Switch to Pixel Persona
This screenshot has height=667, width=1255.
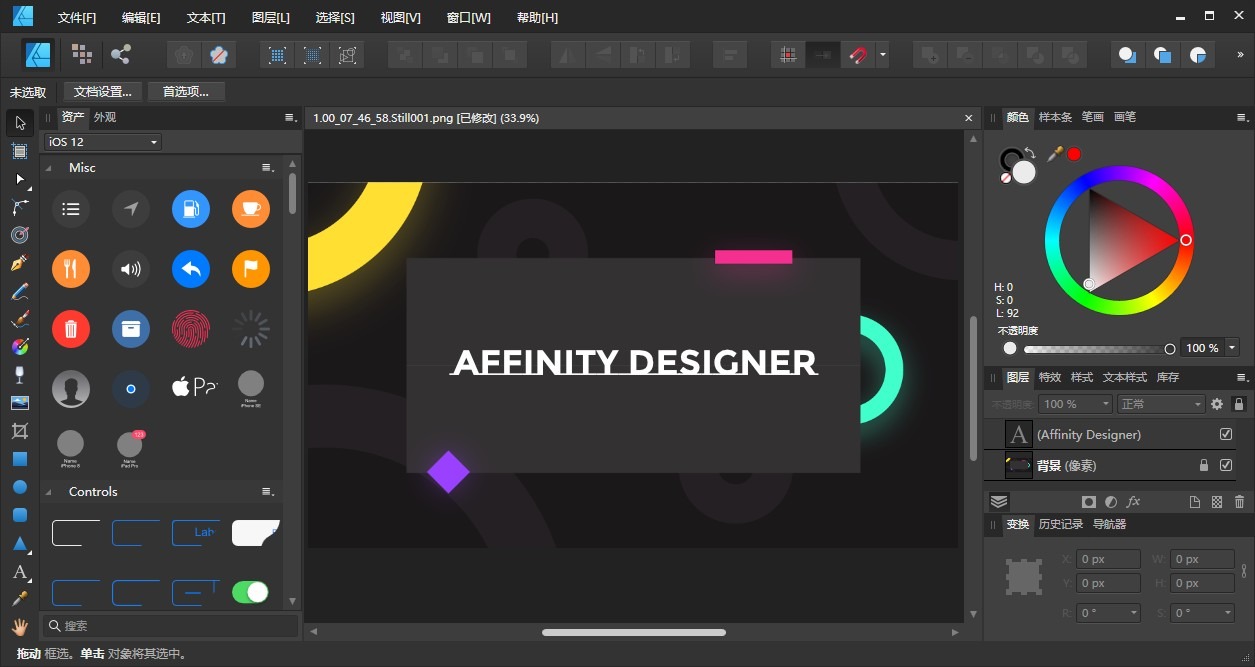[x=82, y=54]
